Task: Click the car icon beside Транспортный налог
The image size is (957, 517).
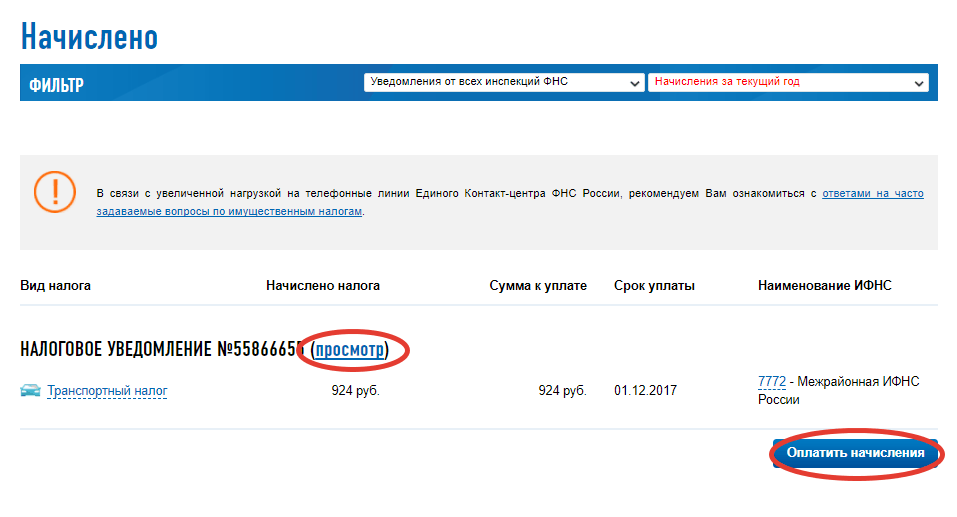Action: pyautogui.click(x=30, y=390)
